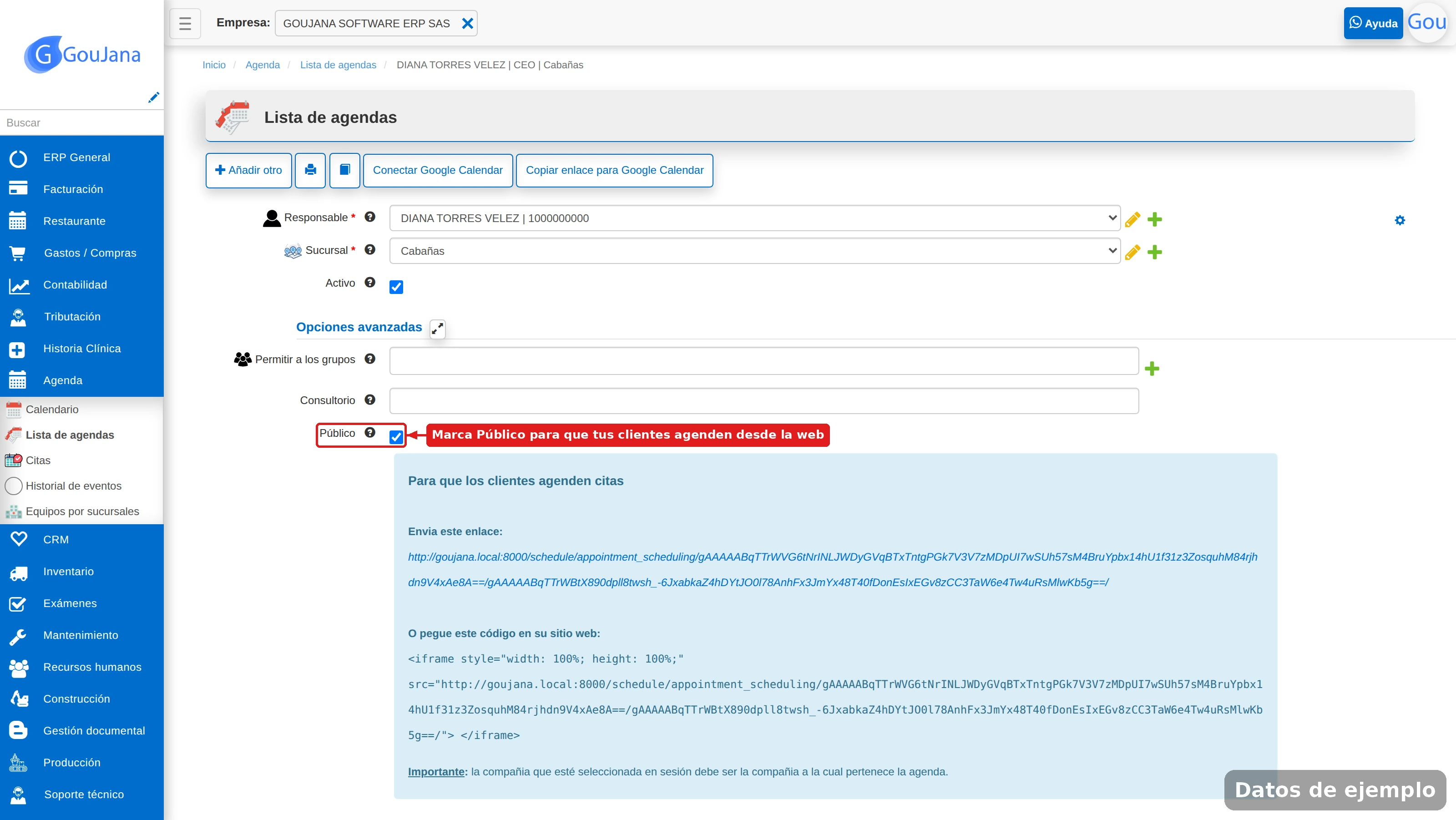Open the Ayuda WhatsApp help button
The width and height of the screenshot is (1456, 820).
click(1373, 23)
